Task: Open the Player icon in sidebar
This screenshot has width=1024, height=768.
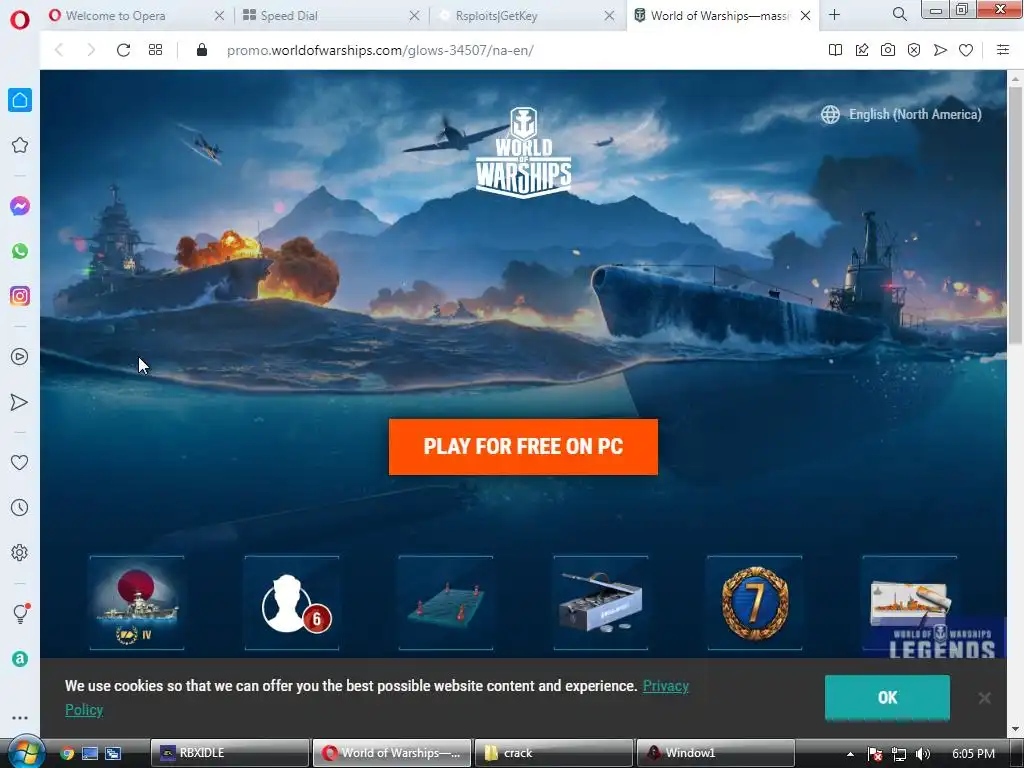Action: (x=20, y=357)
